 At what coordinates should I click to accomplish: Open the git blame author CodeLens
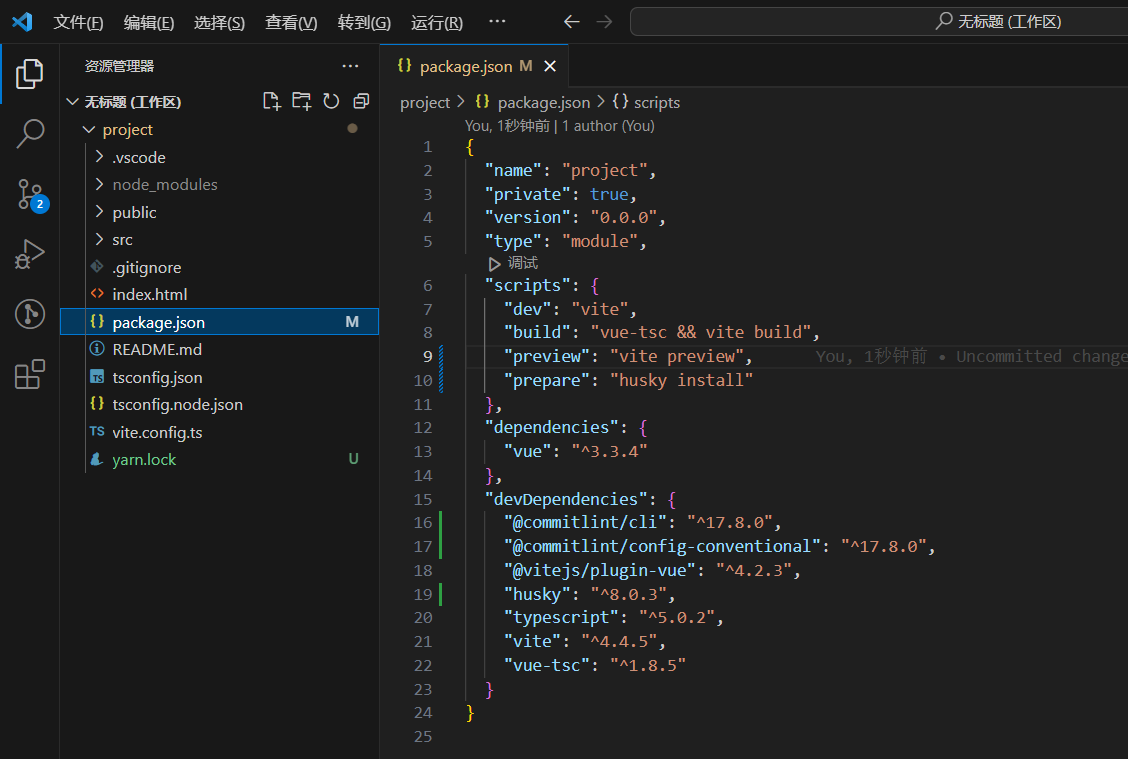pyautogui.click(x=560, y=126)
